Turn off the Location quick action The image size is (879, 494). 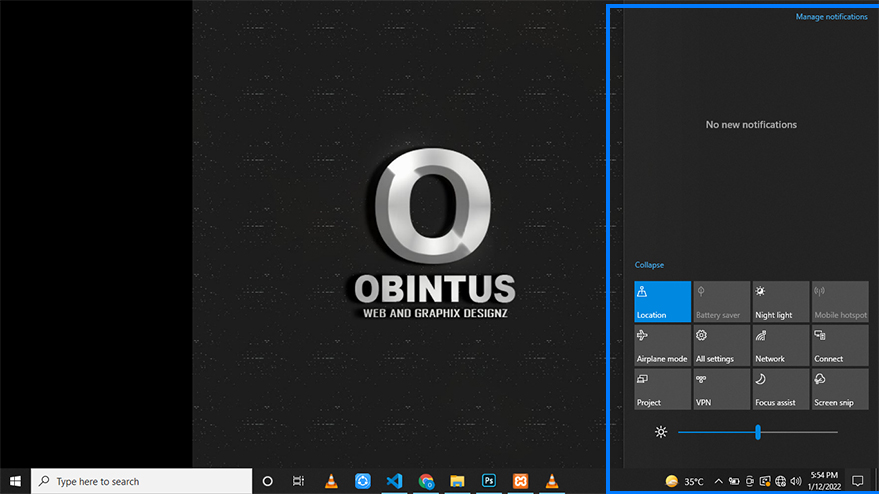point(662,301)
